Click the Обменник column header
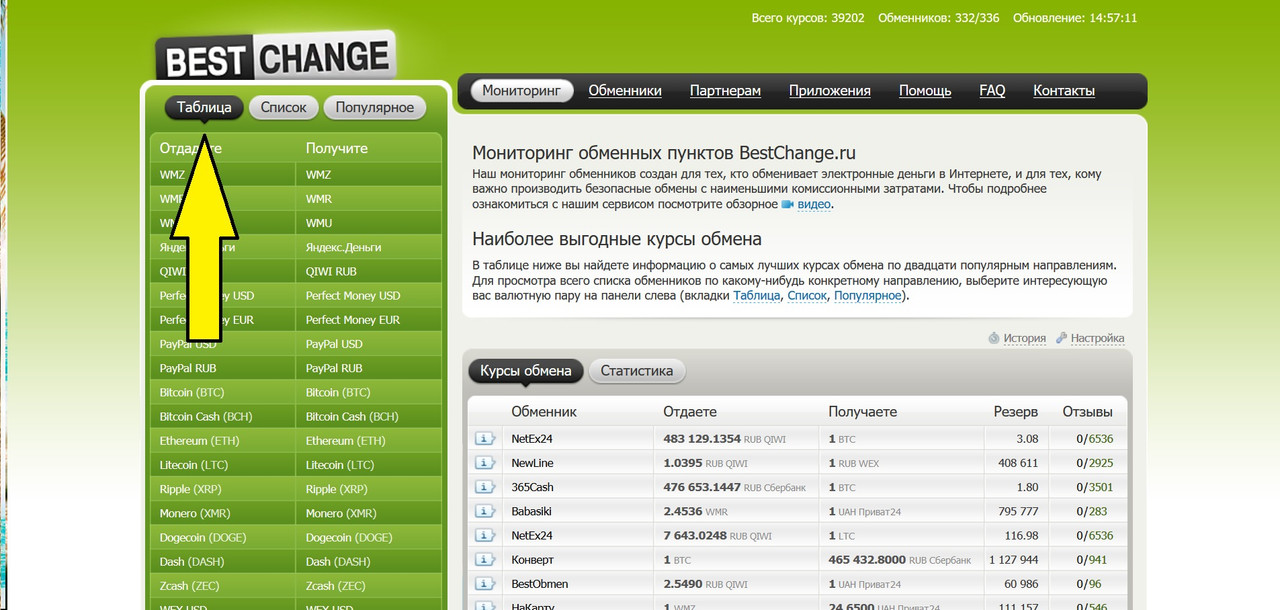 [544, 411]
